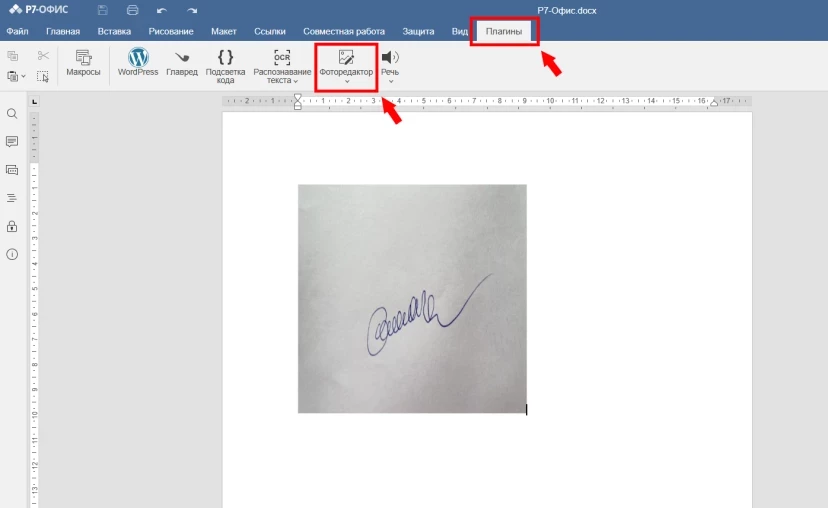Click the undo arrow in title bar
The height and width of the screenshot is (508, 828).
point(161,10)
